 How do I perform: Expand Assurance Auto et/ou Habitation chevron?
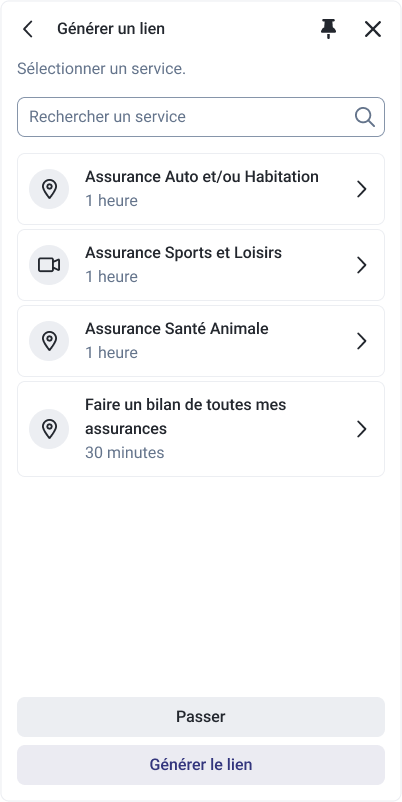click(x=362, y=189)
